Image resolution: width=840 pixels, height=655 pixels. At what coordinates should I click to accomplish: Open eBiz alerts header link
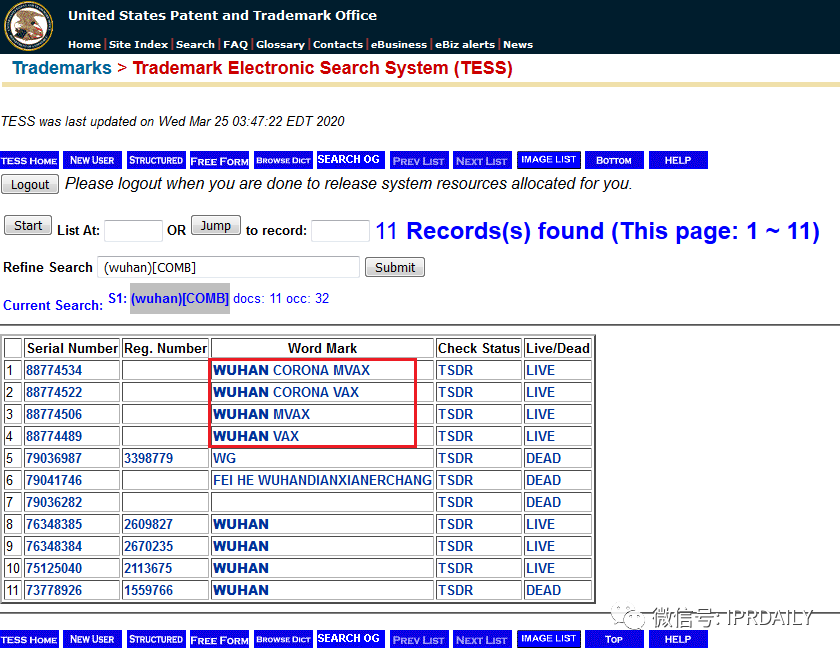464,44
